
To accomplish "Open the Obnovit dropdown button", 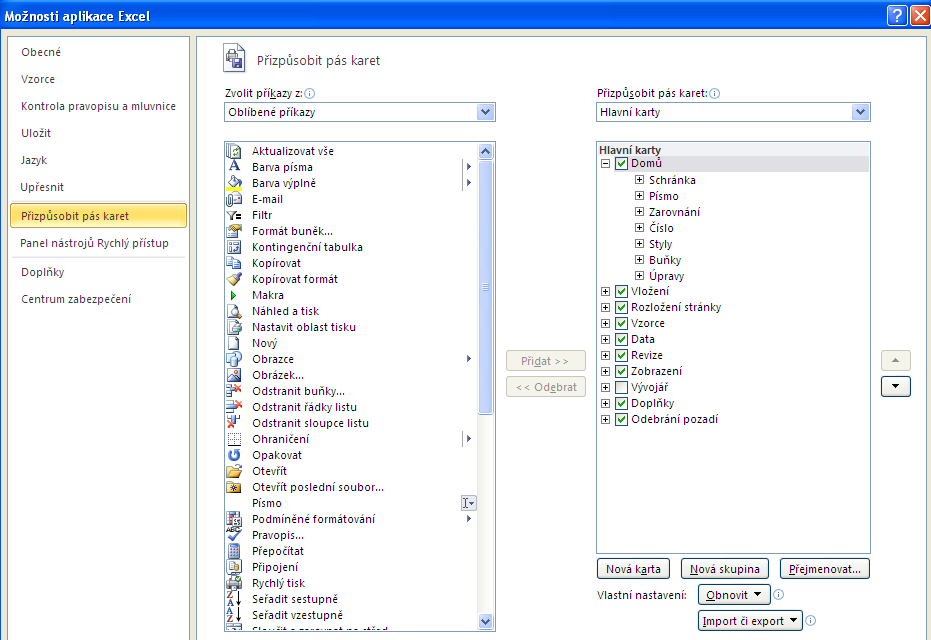I will 734,595.
